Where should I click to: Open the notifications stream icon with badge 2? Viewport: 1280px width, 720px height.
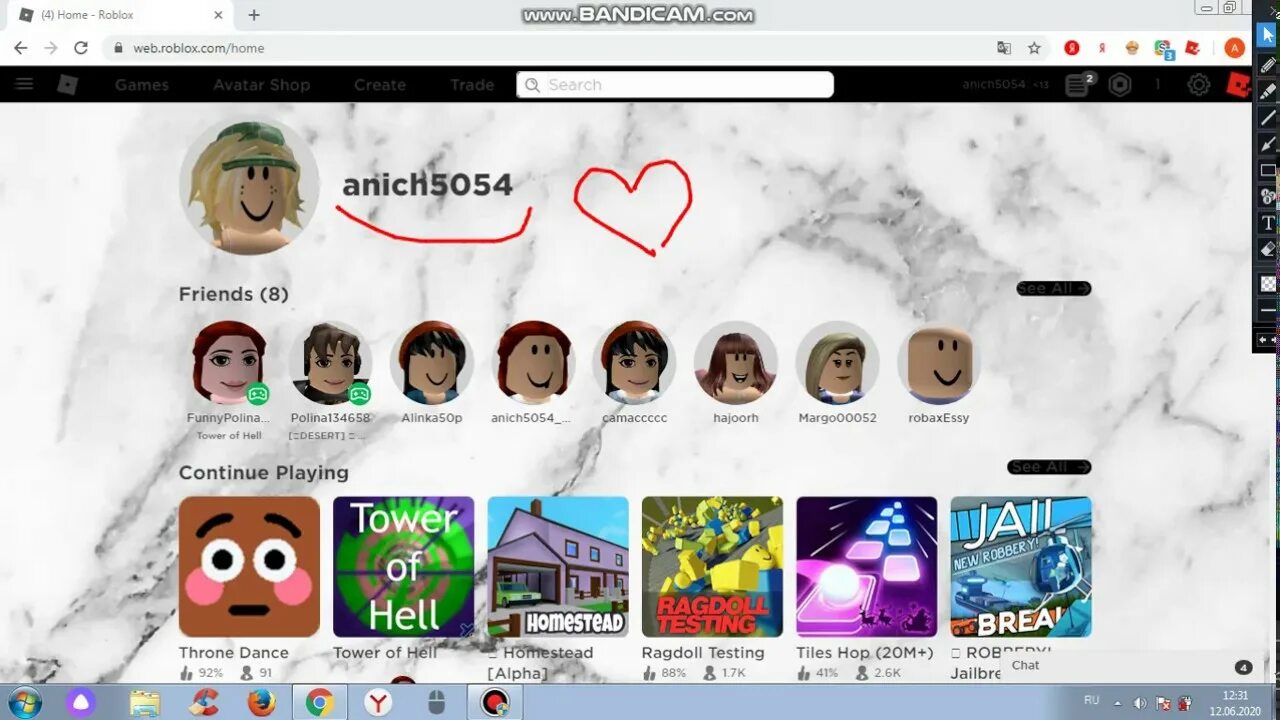pos(1077,85)
